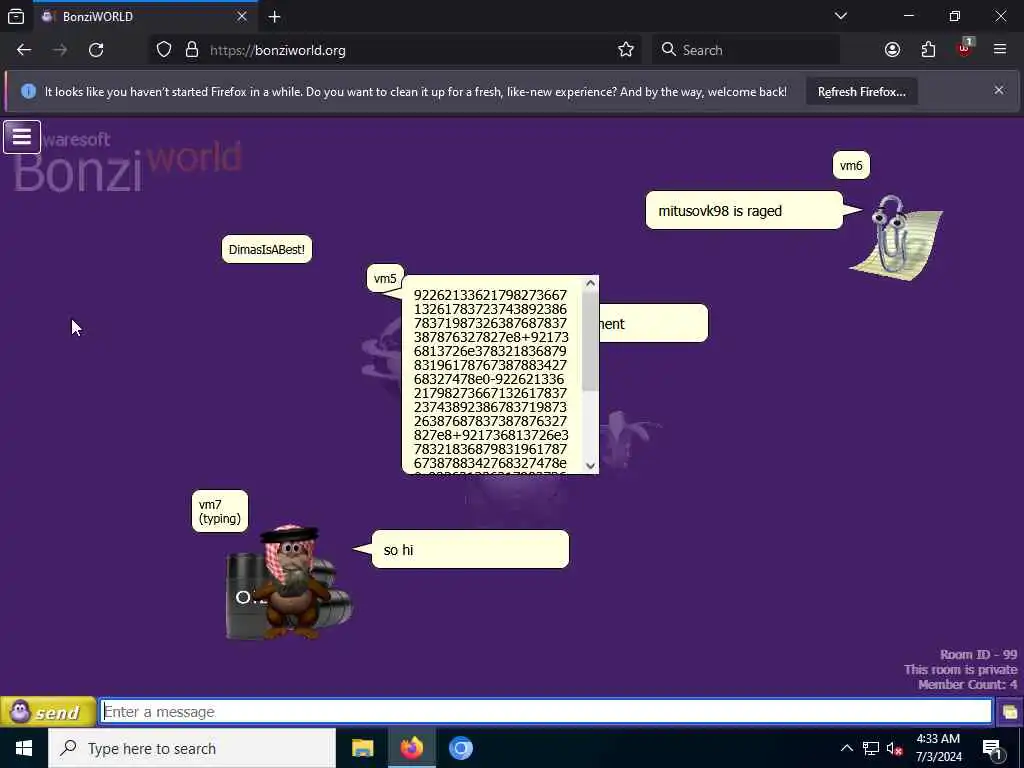Screen dimensions: 1024x768
Task: Open File Explorer from taskbar
Action: pos(362,748)
